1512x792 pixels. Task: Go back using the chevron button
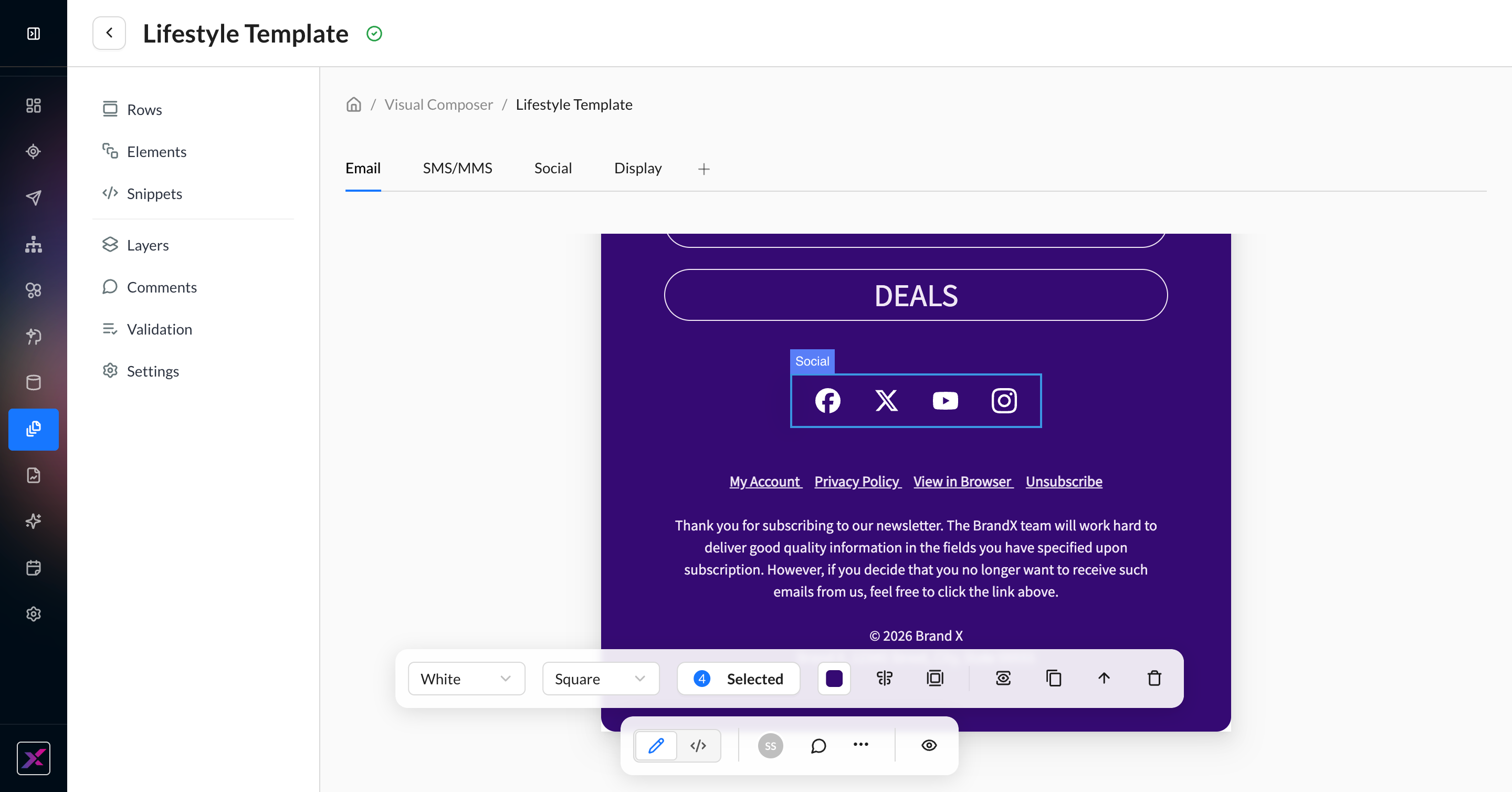pyautogui.click(x=109, y=33)
